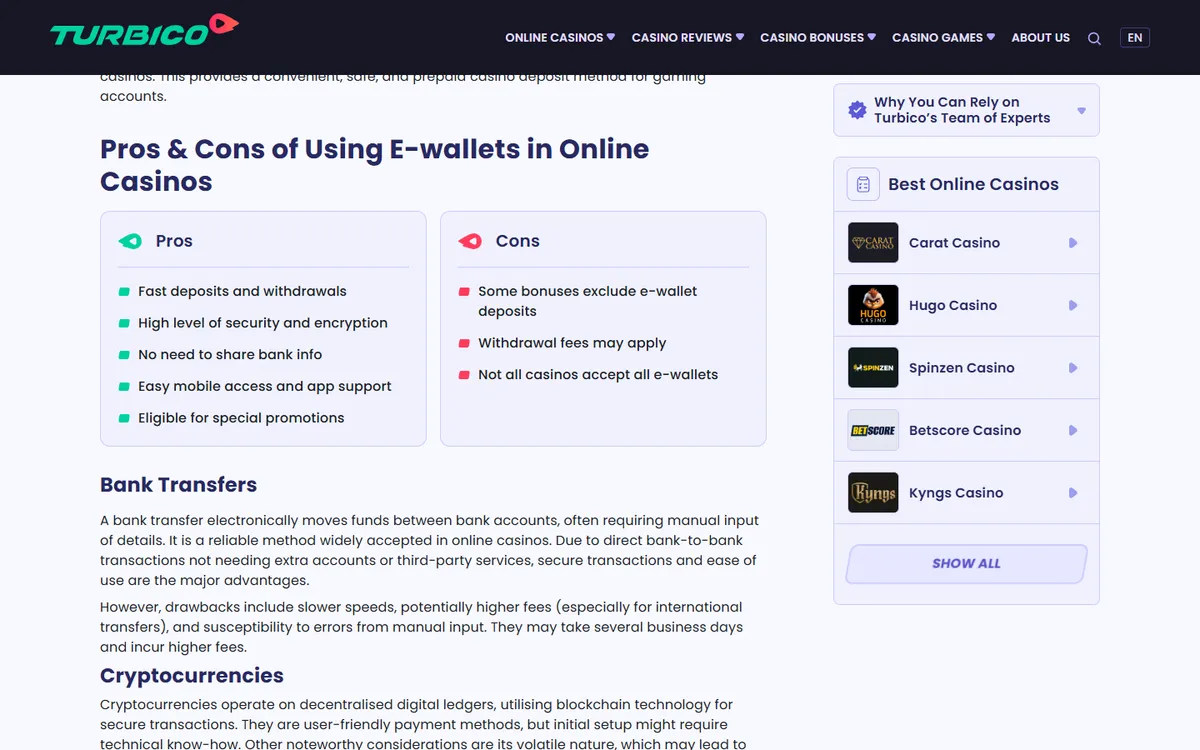The width and height of the screenshot is (1200, 750).
Task: Click 'High level of security and encryption' text
Action: (263, 323)
